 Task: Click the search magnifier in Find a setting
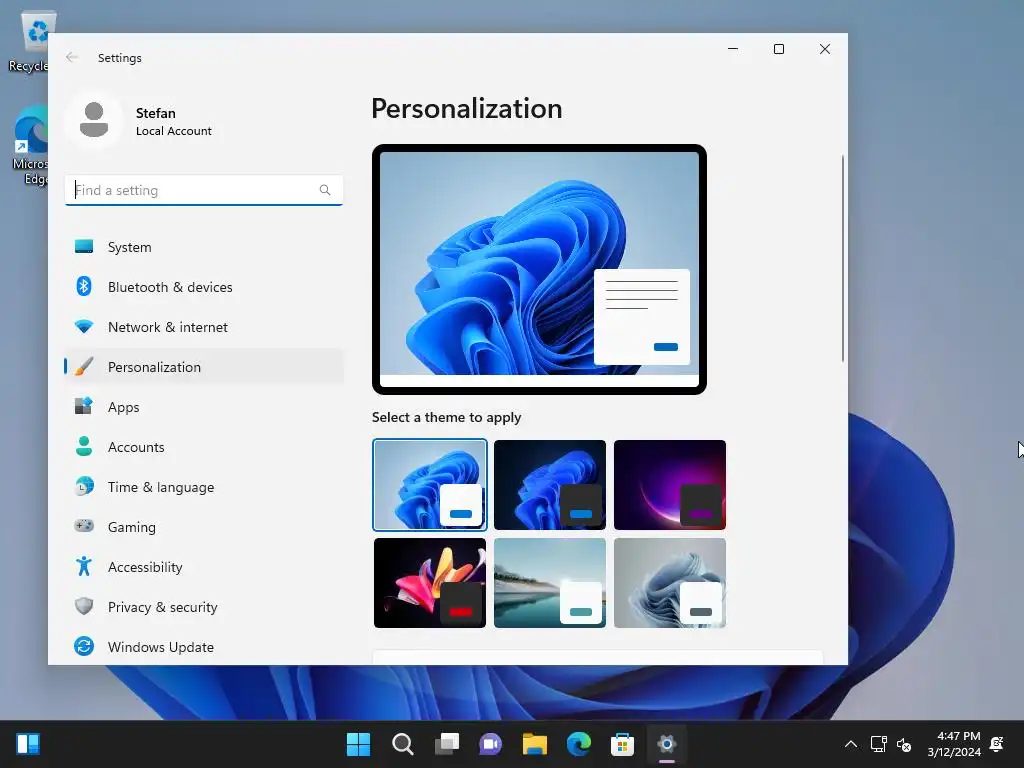[x=325, y=190]
